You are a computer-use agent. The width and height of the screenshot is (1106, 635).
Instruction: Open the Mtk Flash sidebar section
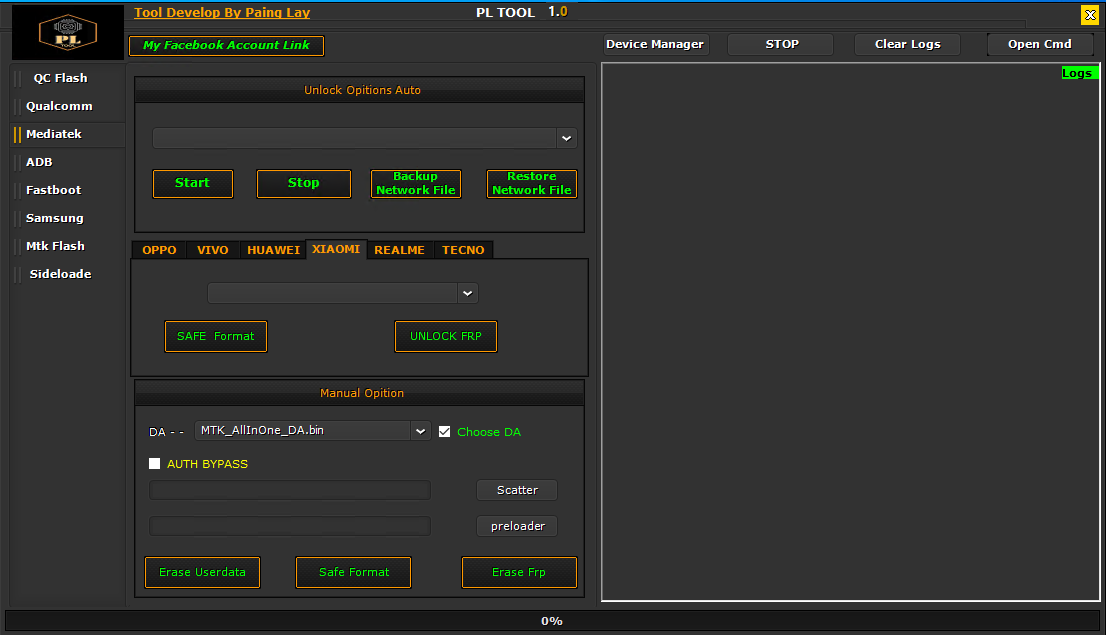pos(55,246)
